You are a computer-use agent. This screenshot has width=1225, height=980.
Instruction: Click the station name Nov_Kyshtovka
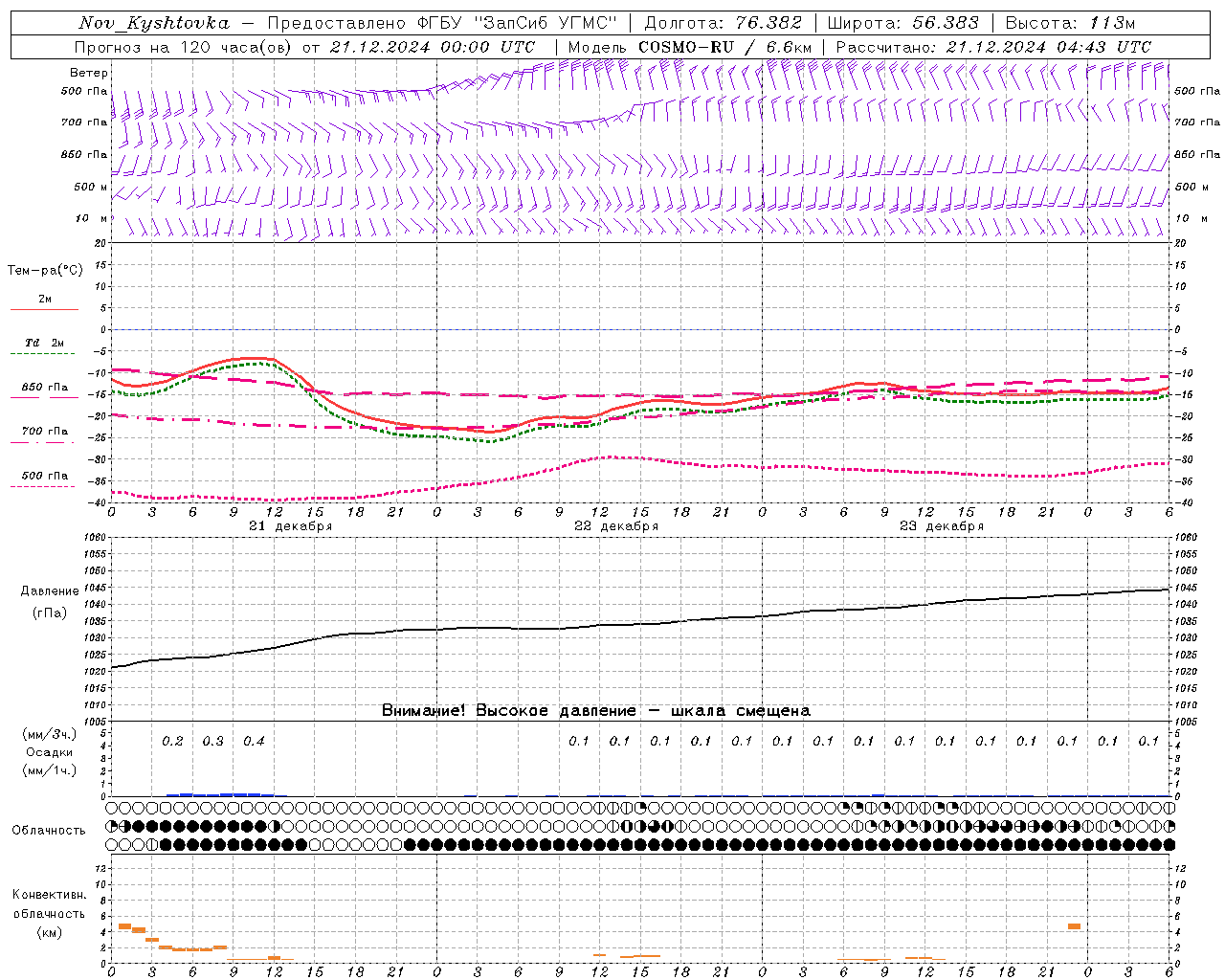coord(154,23)
